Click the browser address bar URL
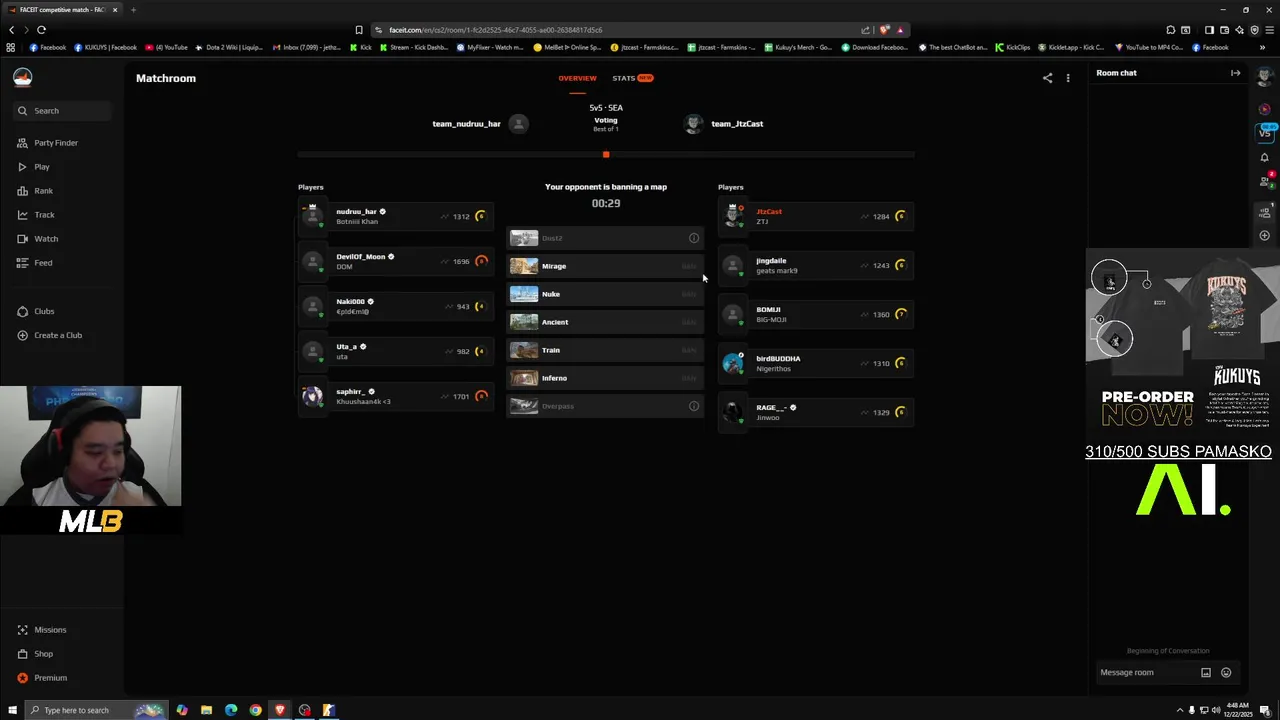 pos(496,30)
